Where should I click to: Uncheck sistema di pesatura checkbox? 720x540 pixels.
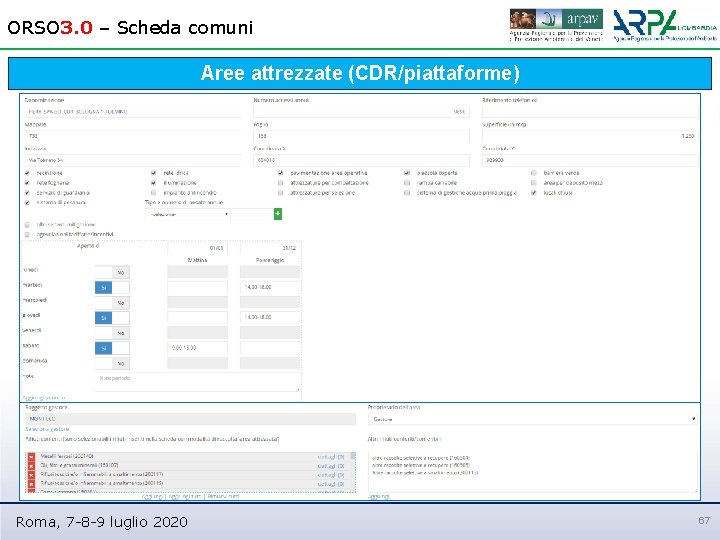point(27,202)
